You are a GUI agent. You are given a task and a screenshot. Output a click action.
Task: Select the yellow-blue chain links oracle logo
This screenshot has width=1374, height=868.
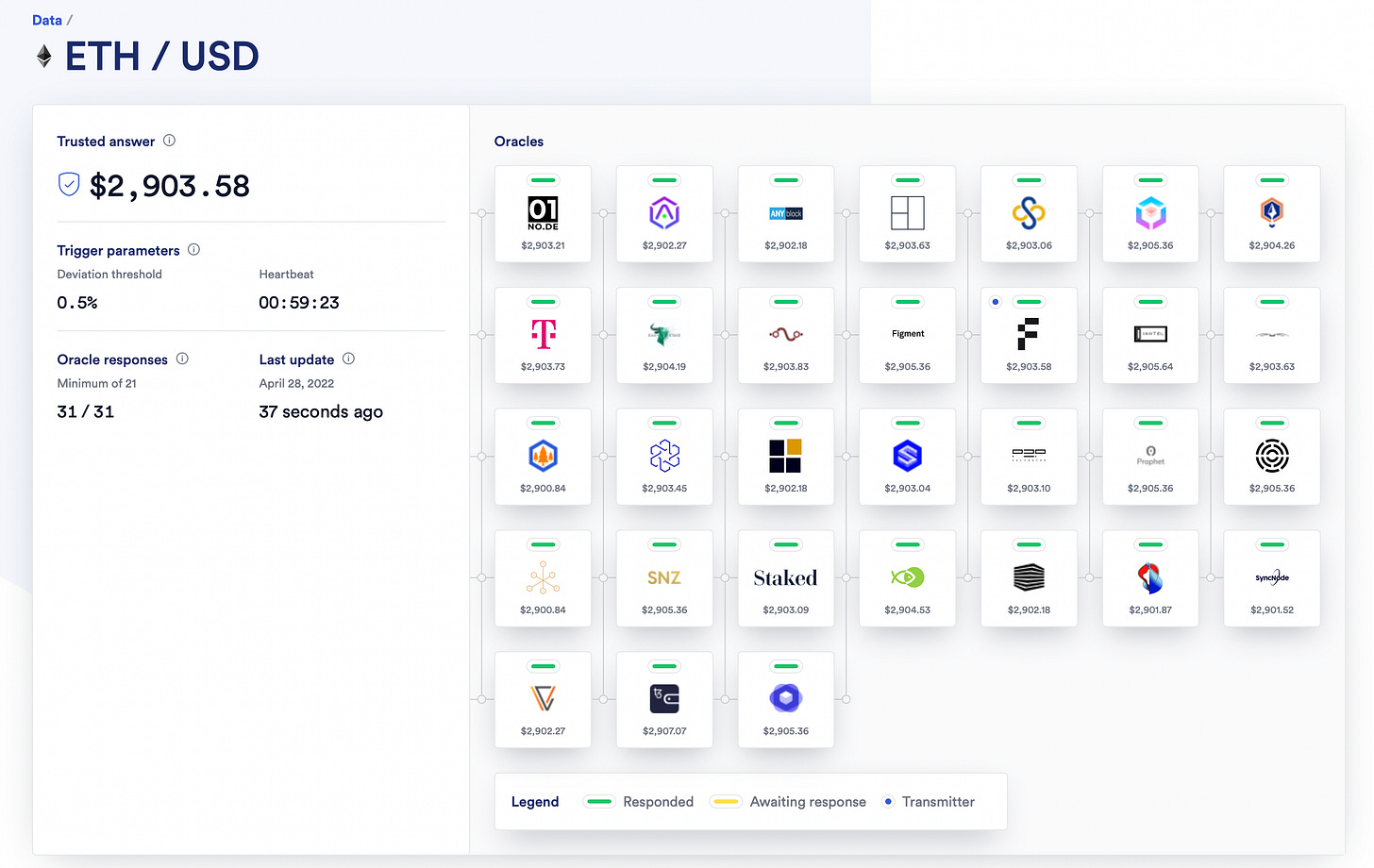pyautogui.click(x=1029, y=213)
